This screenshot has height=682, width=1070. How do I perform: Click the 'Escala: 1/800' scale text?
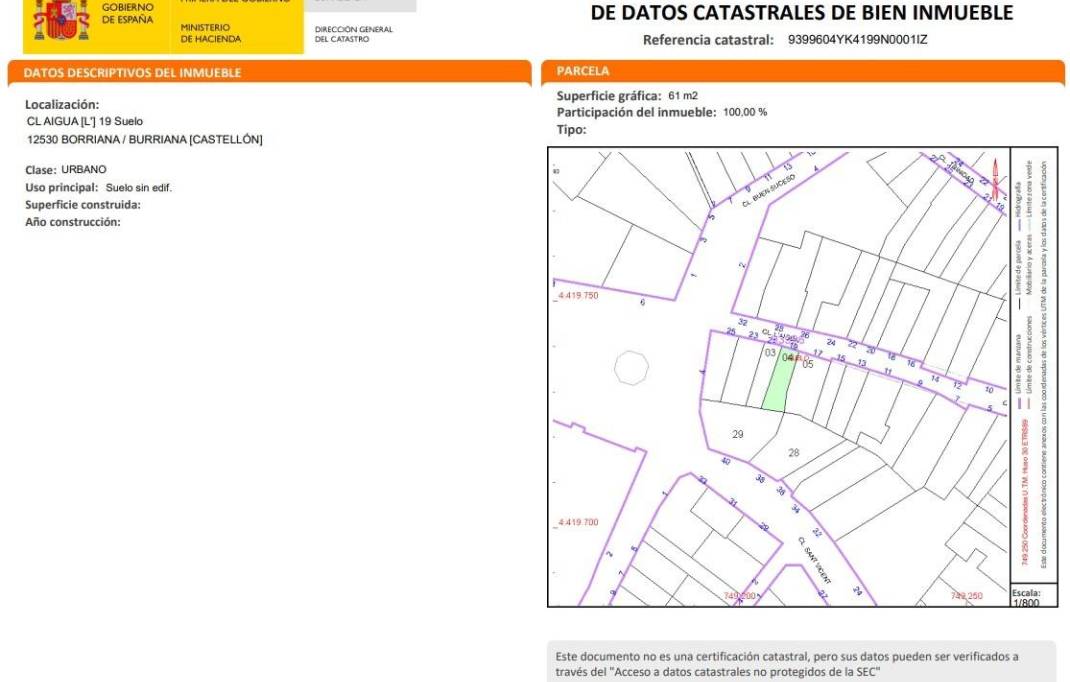click(x=1026, y=597)
